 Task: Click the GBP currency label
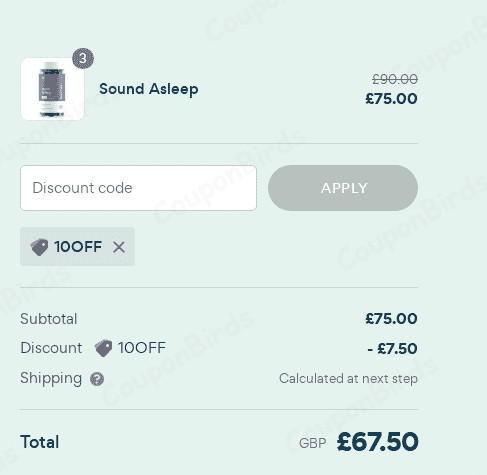pyautogui.click(x=313, y=443)
